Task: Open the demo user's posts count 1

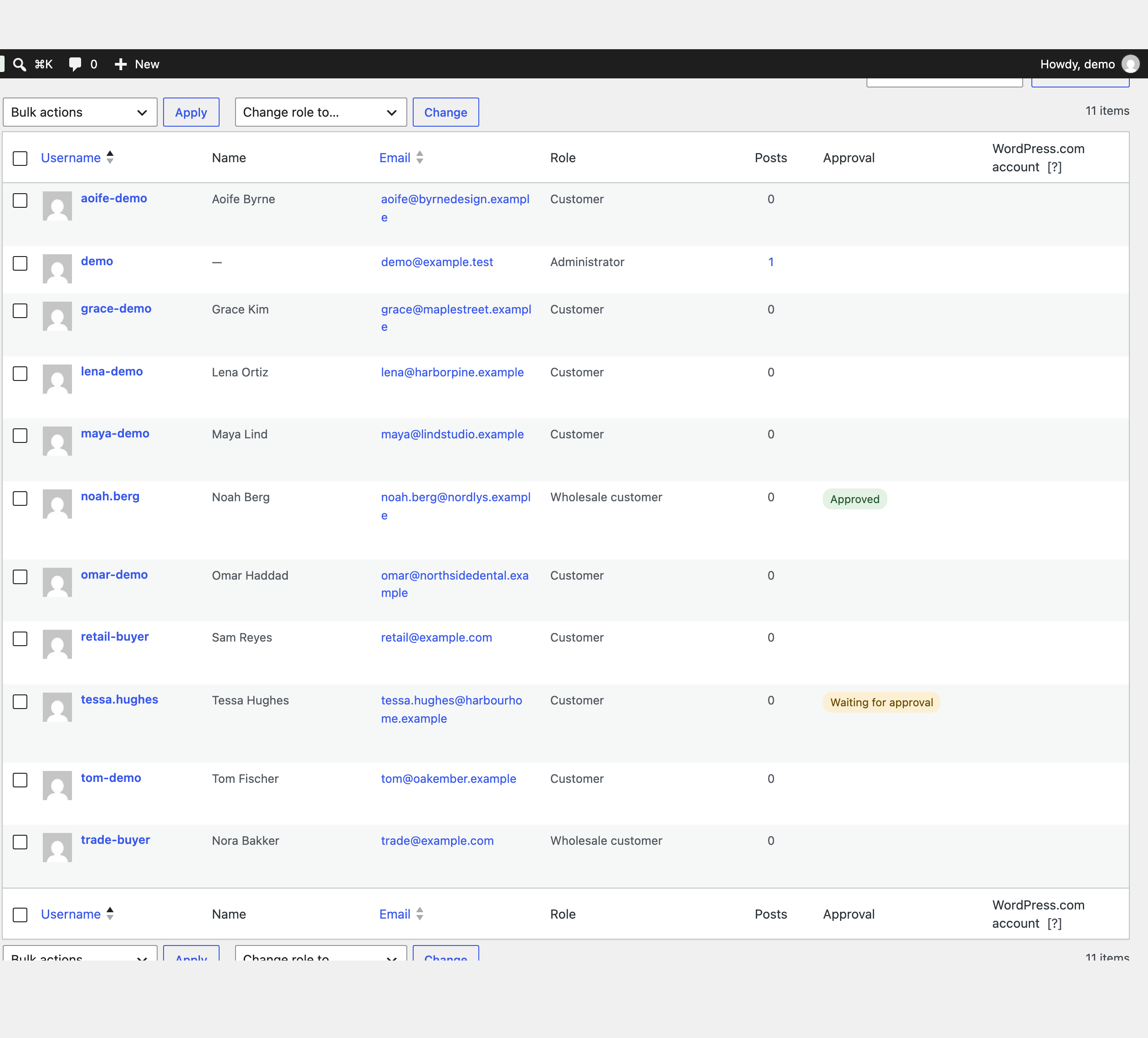Action: point(770,262)
